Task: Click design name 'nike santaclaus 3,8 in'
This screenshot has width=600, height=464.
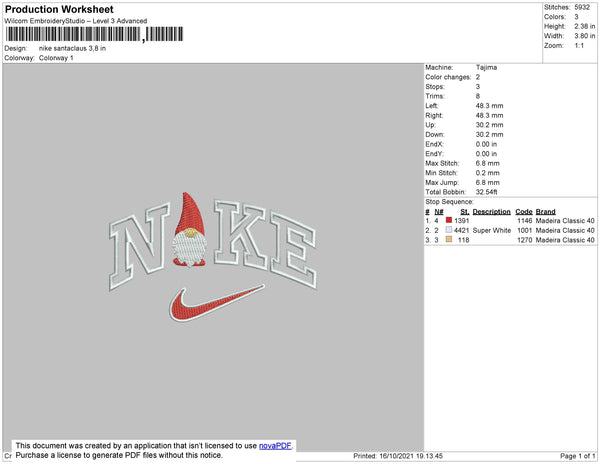Action: (72, 49)
